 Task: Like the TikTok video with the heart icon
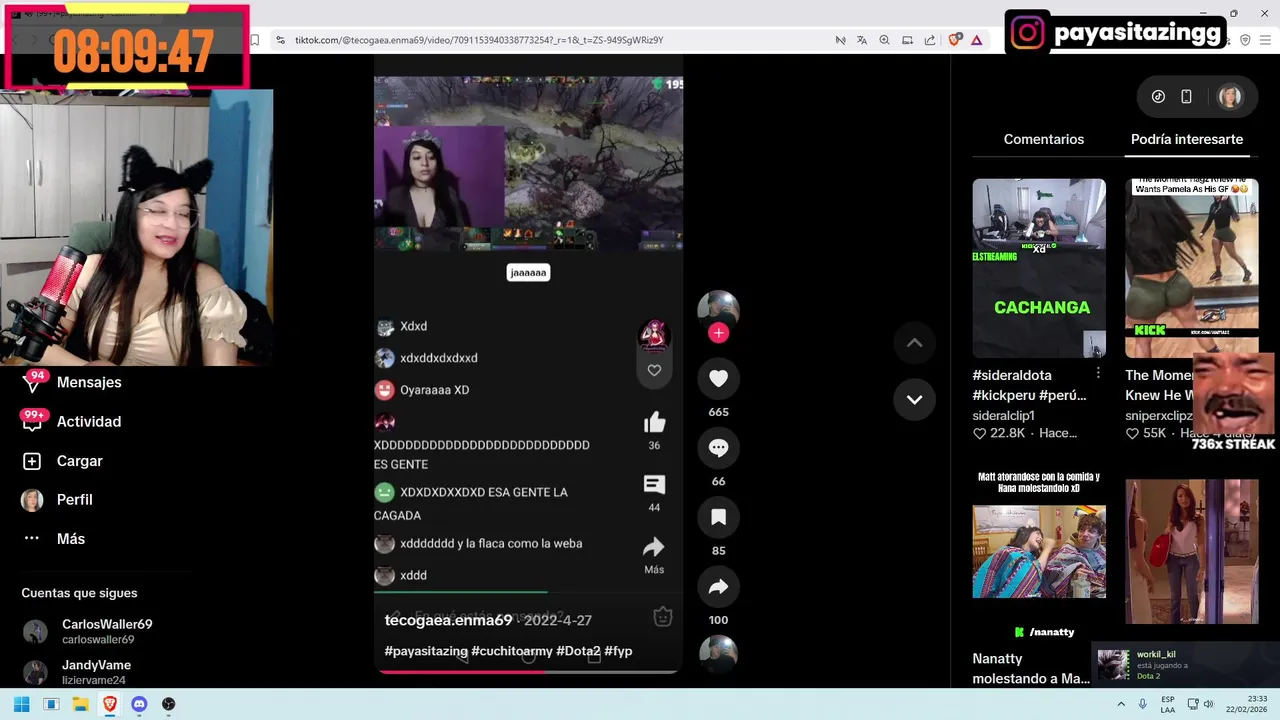[718, 378]
